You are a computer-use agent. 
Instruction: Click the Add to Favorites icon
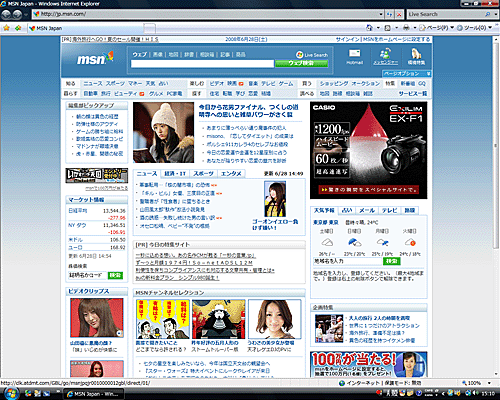pos(18,28)
